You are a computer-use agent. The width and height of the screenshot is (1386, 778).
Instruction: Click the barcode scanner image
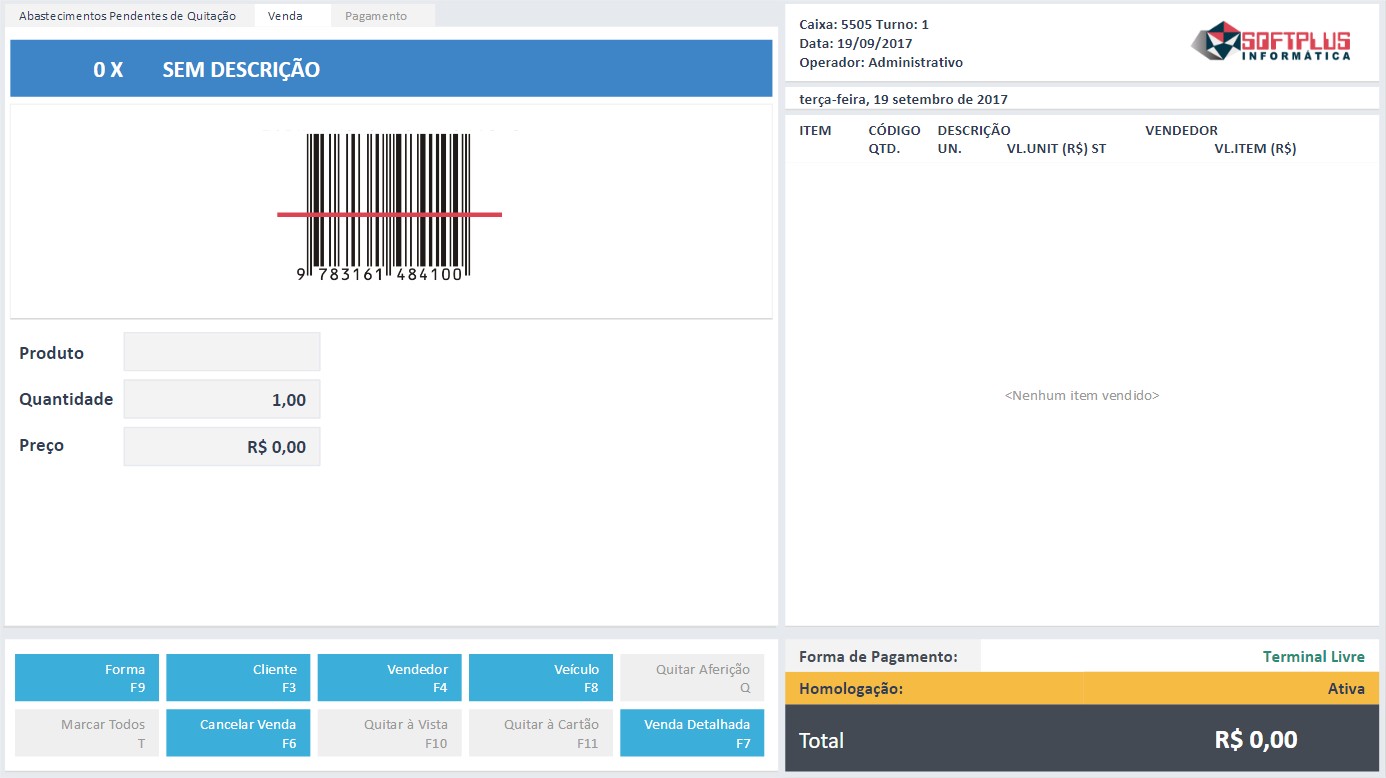click(x=389, y=208)
